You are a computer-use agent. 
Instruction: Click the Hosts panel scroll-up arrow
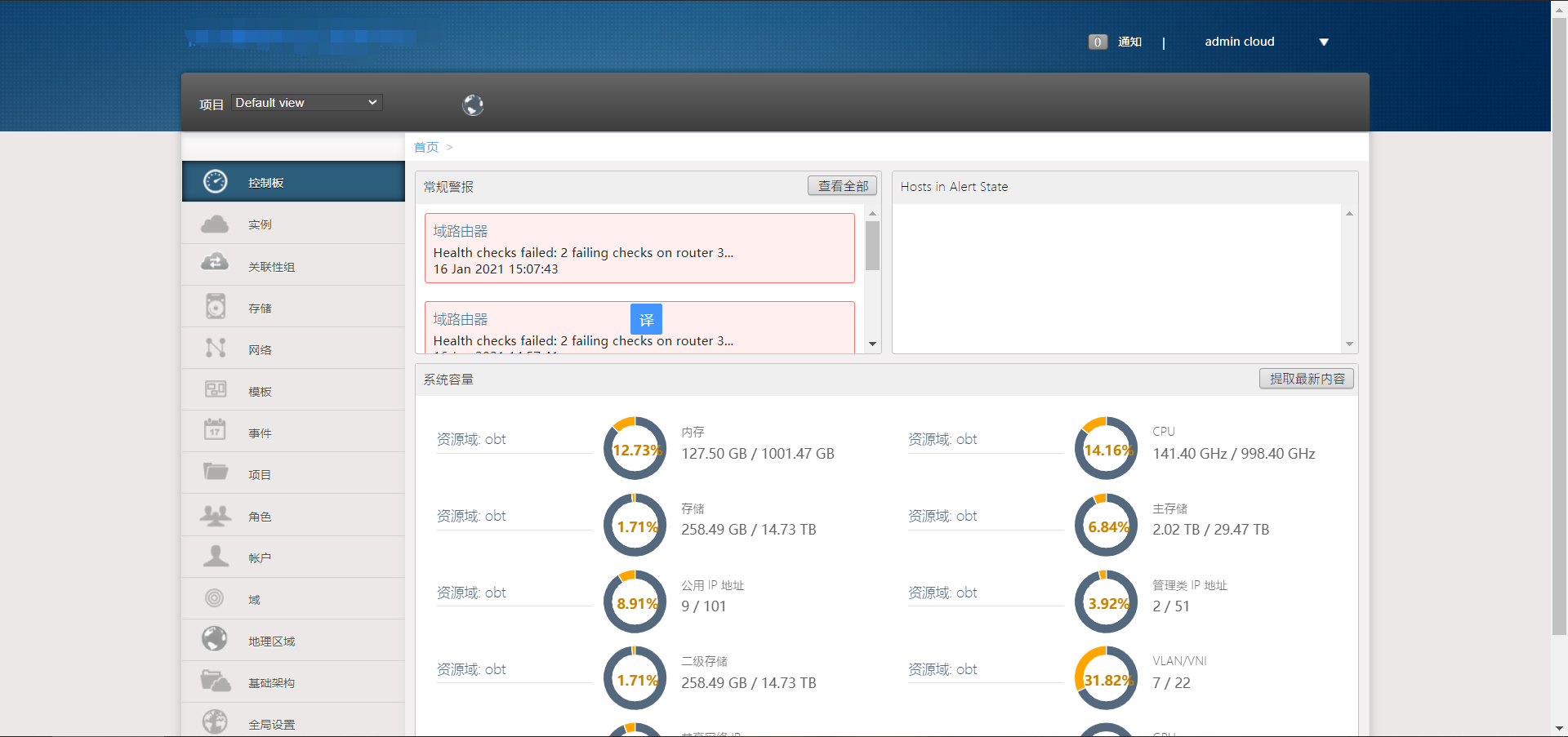1350,214
